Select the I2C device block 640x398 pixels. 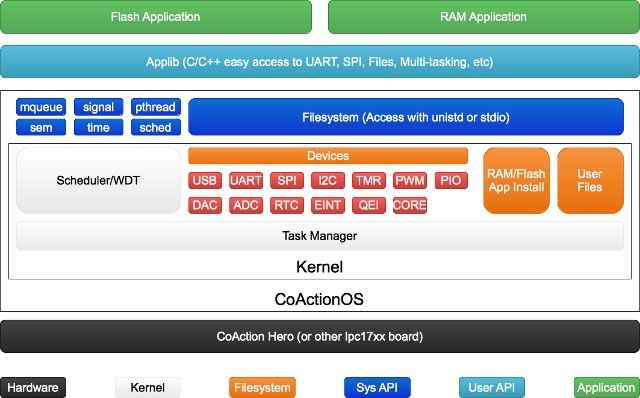point(328,180)
